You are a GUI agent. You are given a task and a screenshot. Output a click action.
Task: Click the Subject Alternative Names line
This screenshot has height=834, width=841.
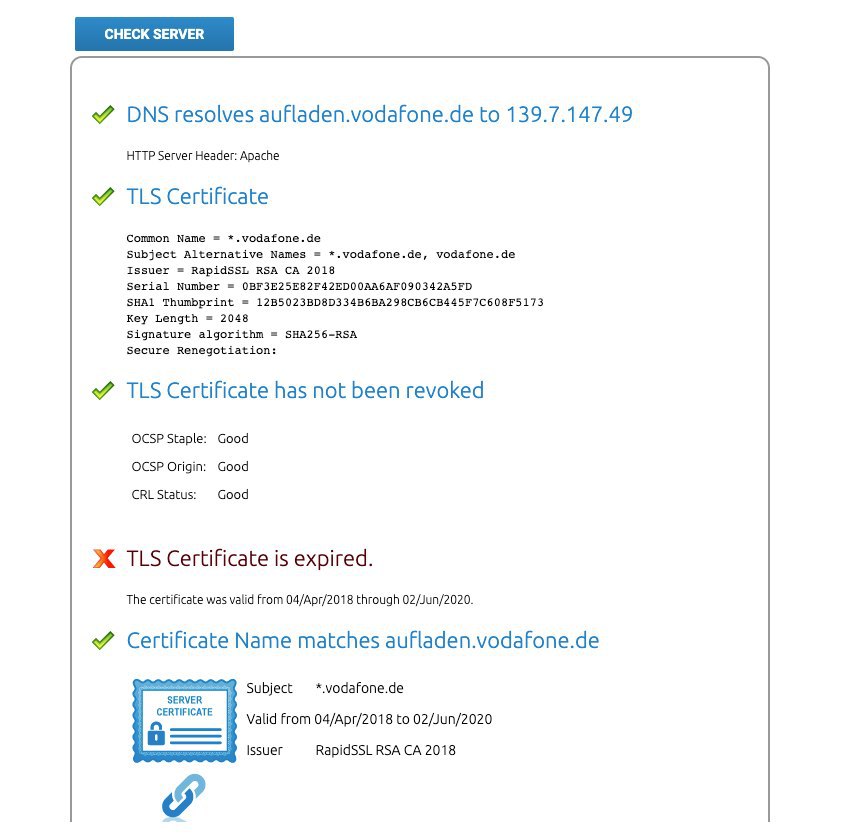pos(321,254)
